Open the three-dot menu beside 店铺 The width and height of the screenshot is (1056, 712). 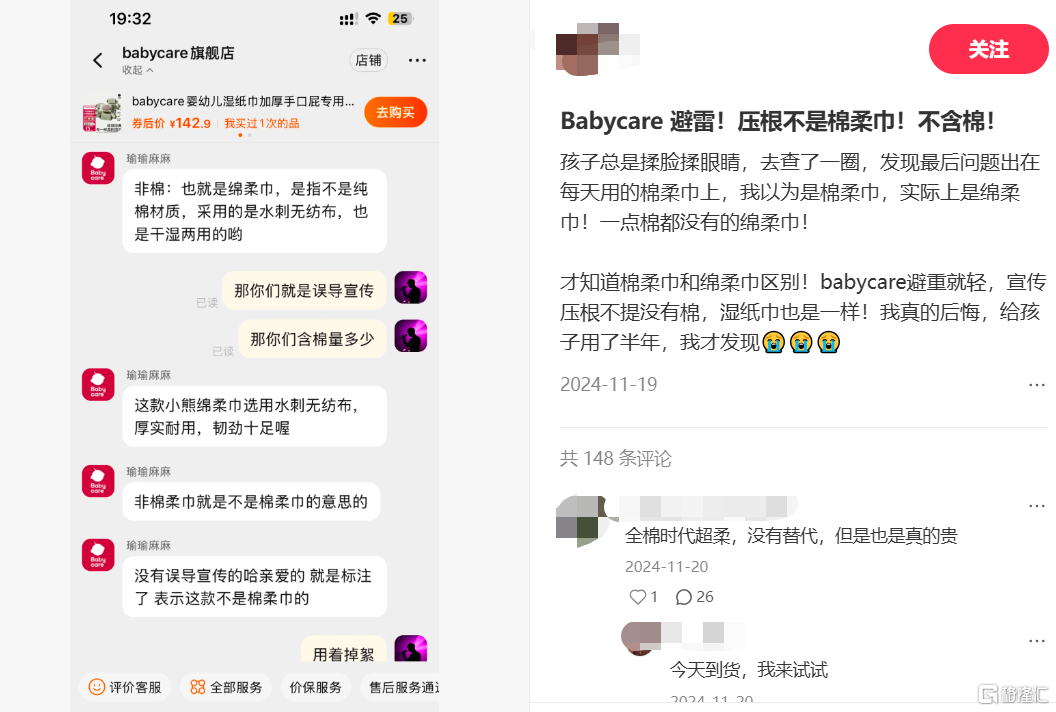(x=417, y=61)
